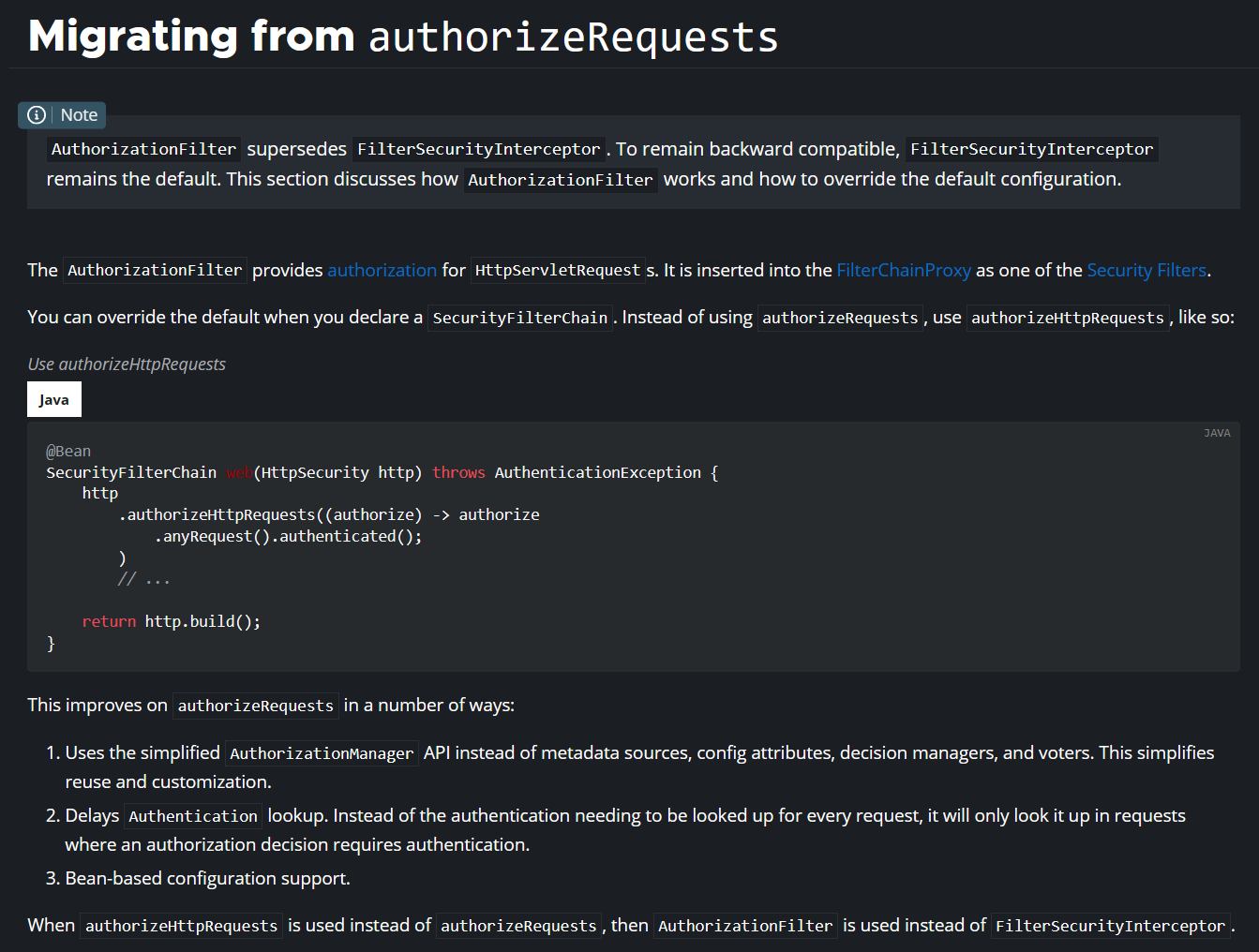Select the Java tab above code block
This screenshot has width=1259, height=952.
pos(54,399)
